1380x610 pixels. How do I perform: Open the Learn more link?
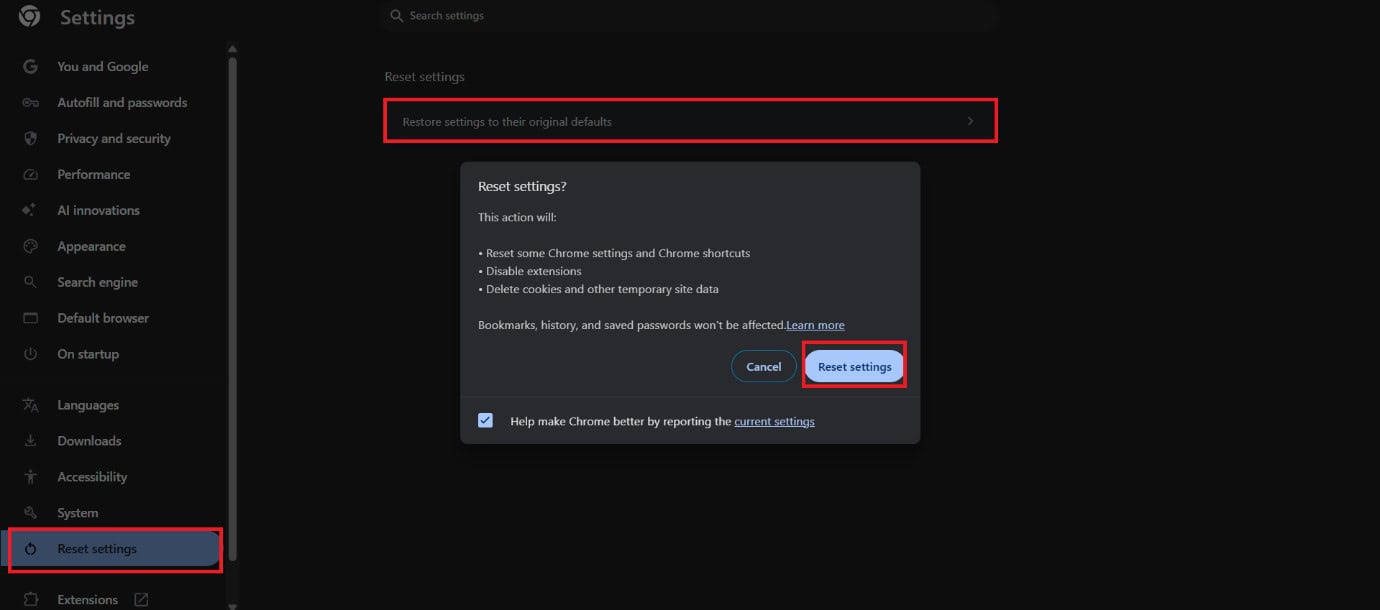click(x=815, y=325)
